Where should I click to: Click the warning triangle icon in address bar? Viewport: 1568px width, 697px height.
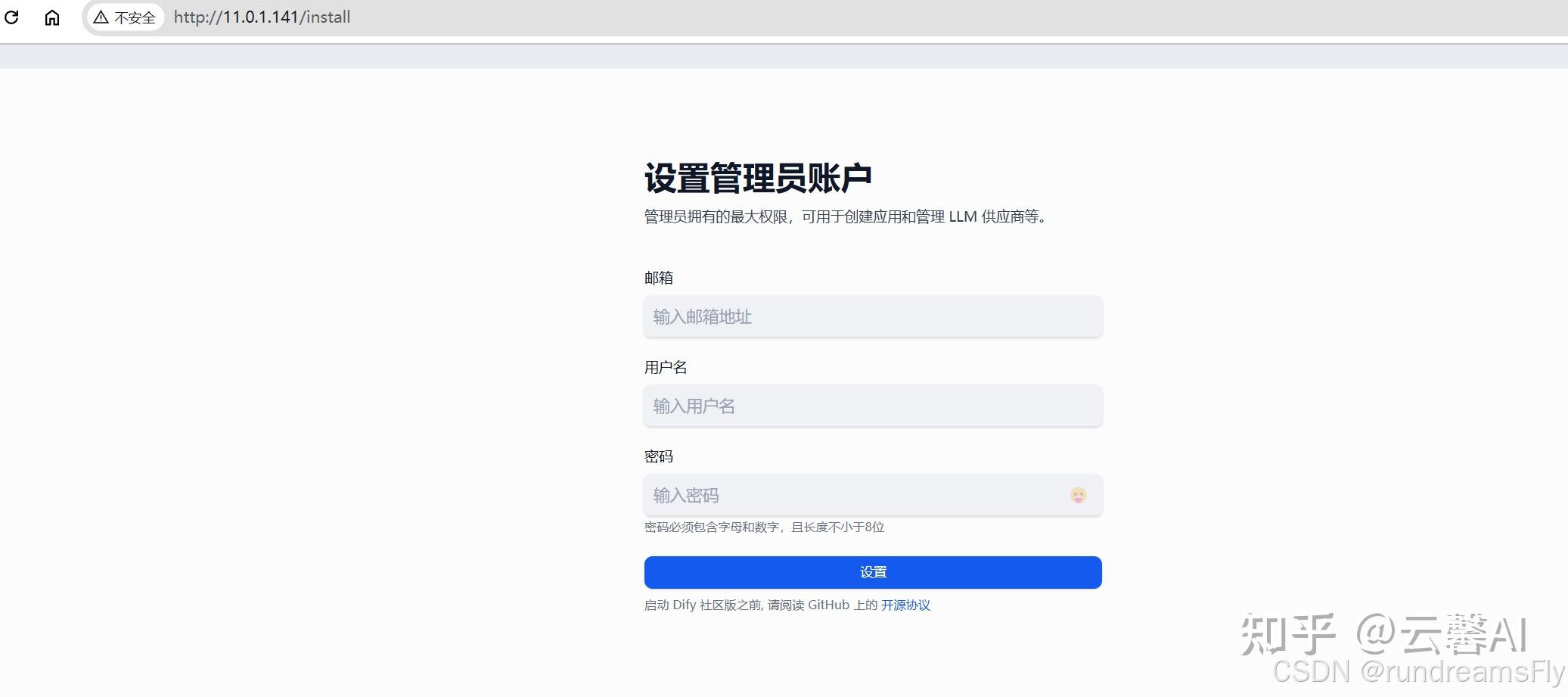[100, 17]
